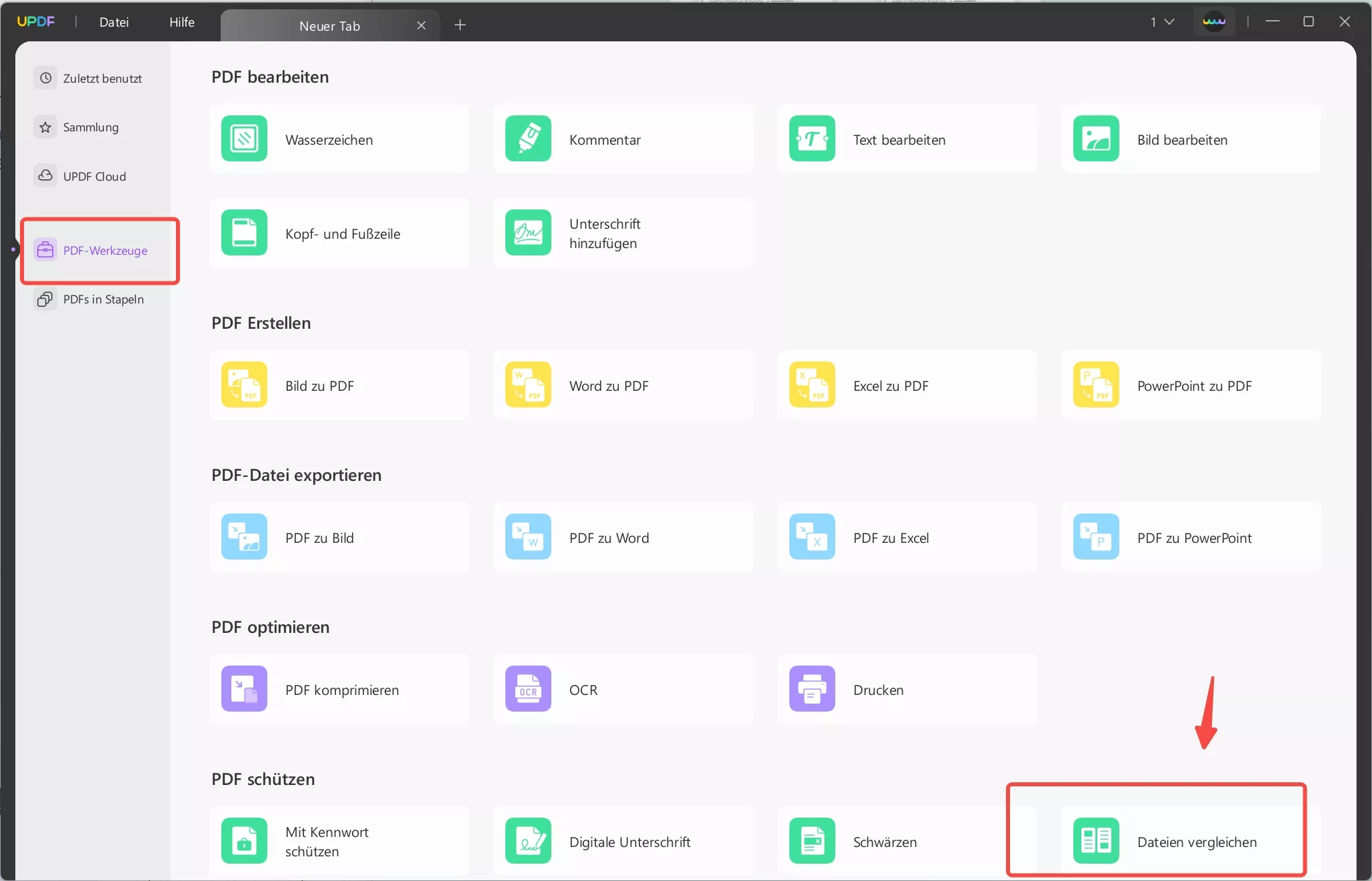Click the Dateien vergleichen icon
1372x881 pixels.
coord(1096,840)
